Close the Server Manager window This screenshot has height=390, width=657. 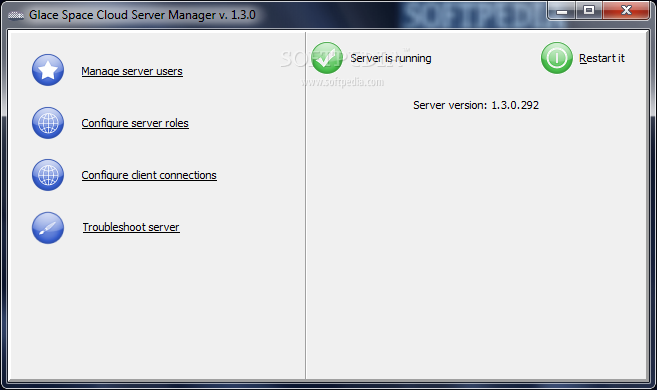(x=626, y=10)
